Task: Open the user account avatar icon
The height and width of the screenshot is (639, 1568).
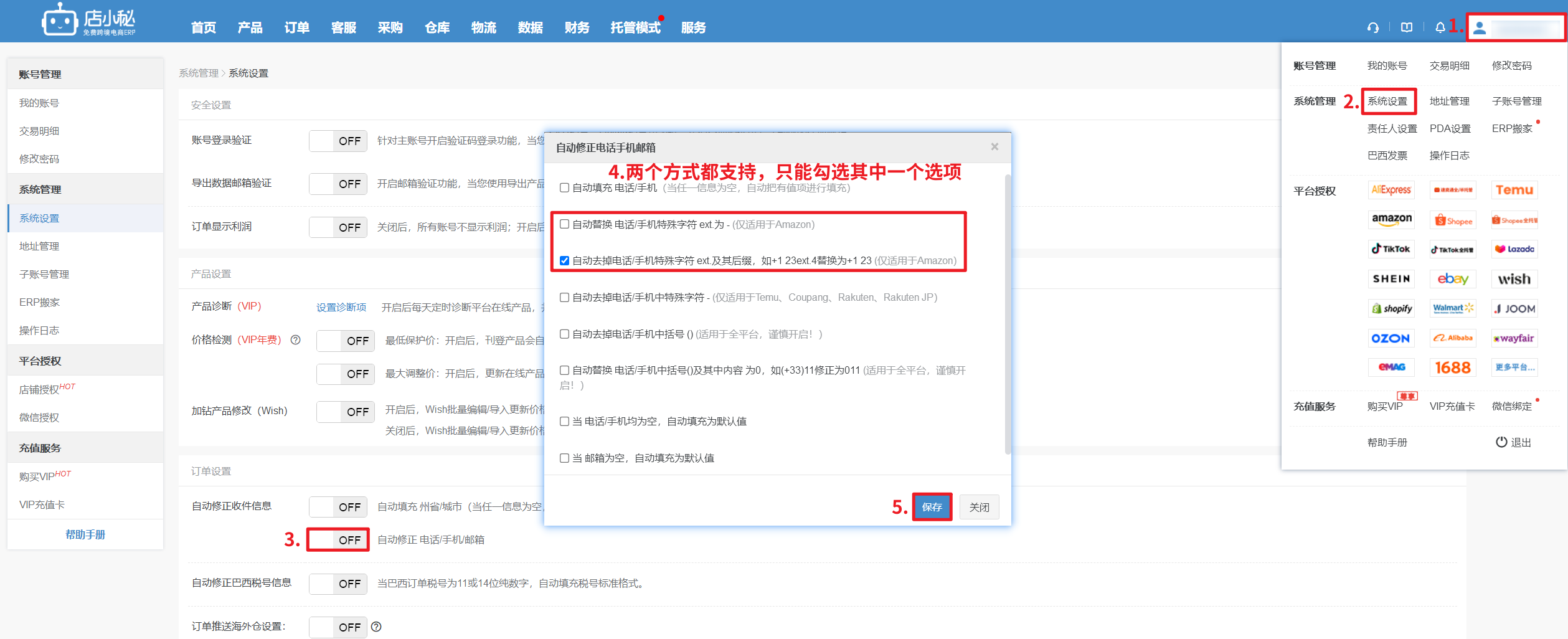Action: (1480, 28)
